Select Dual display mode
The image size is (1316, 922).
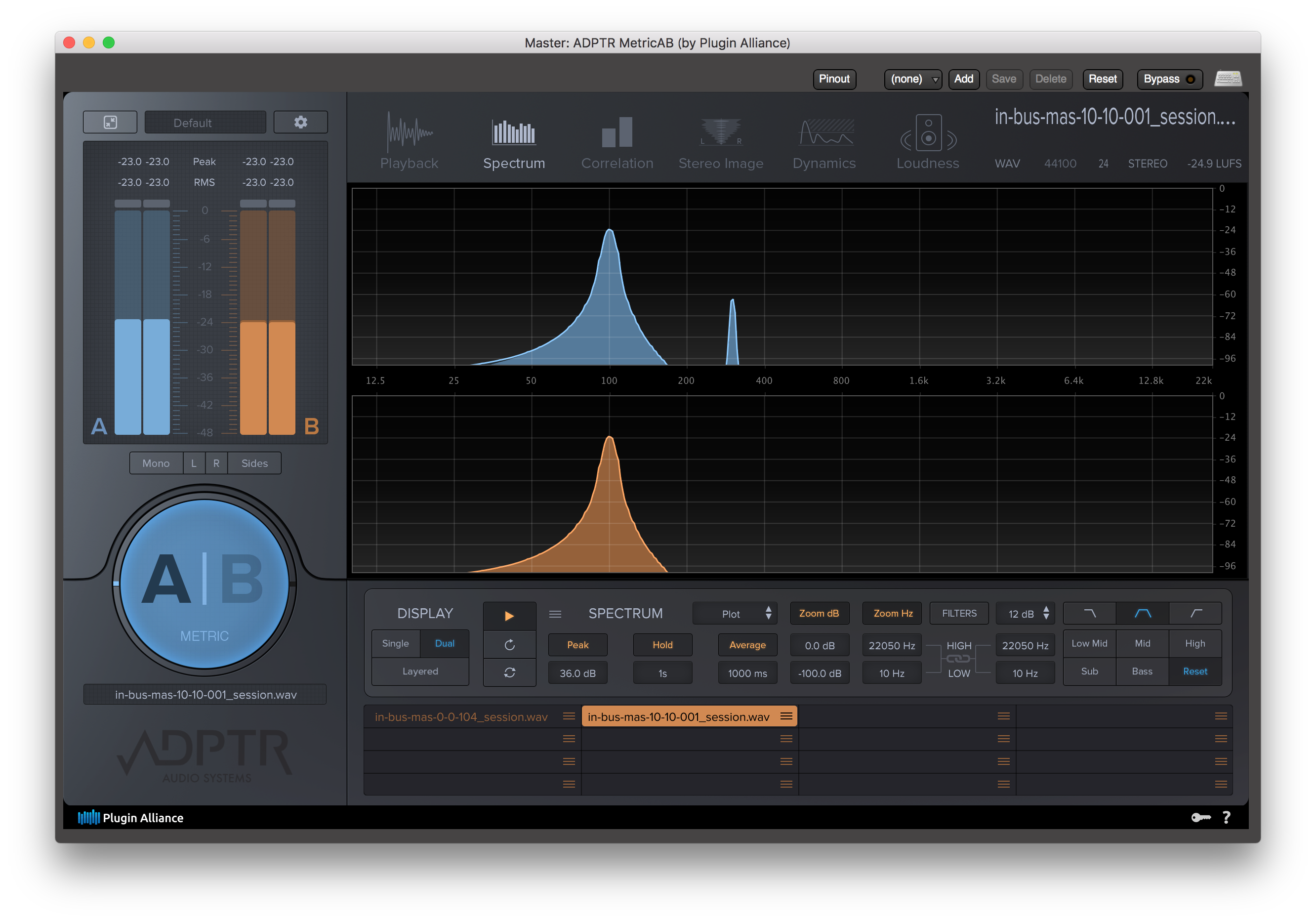(x=444, y=643)
